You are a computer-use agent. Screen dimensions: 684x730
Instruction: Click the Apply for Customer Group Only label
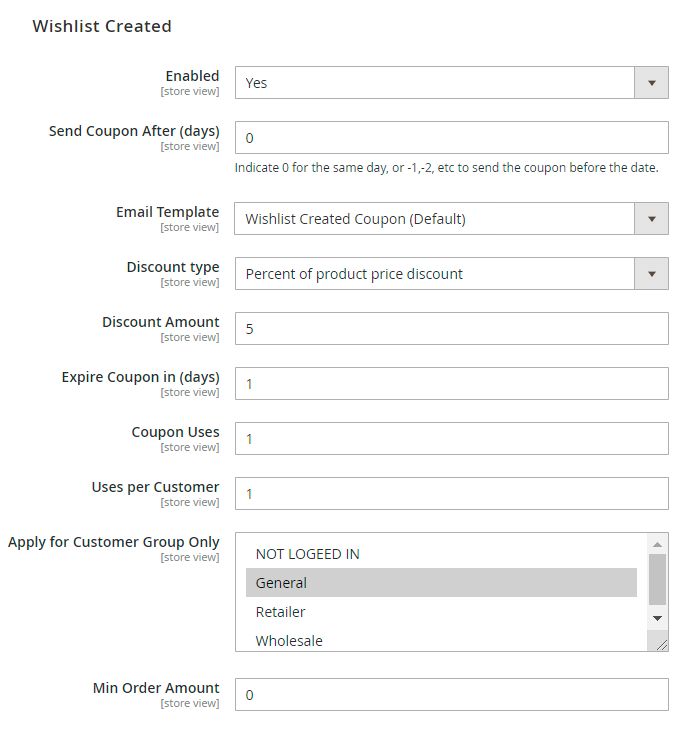[x=114, y=542]
